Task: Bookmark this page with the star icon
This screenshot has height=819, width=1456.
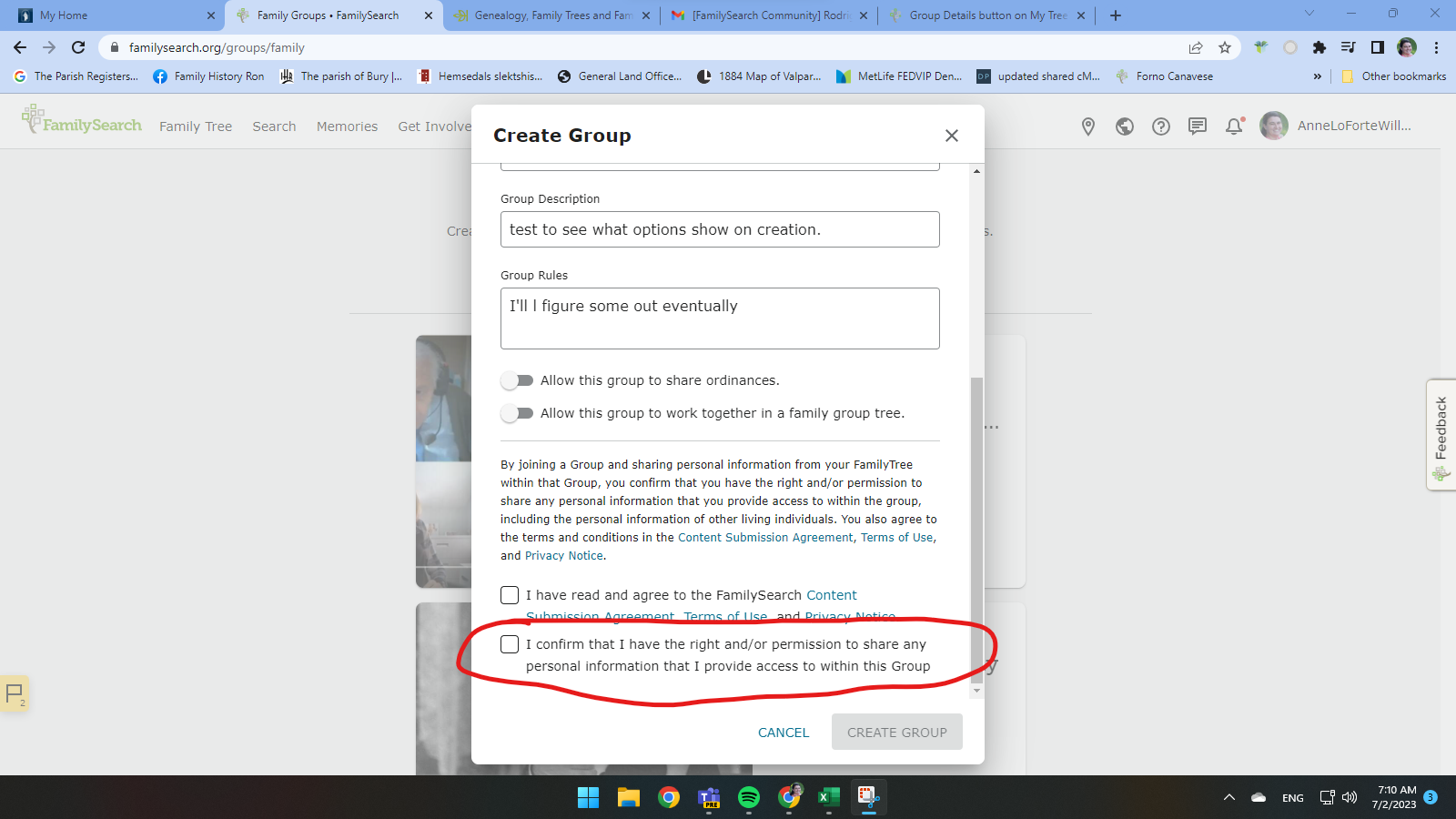Action: coord(1225,47)
